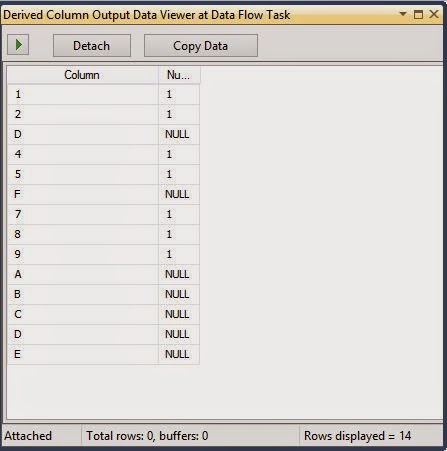Click the Attached status panel
The height and width of the screenshot is (451, 447).
point(41,436)
